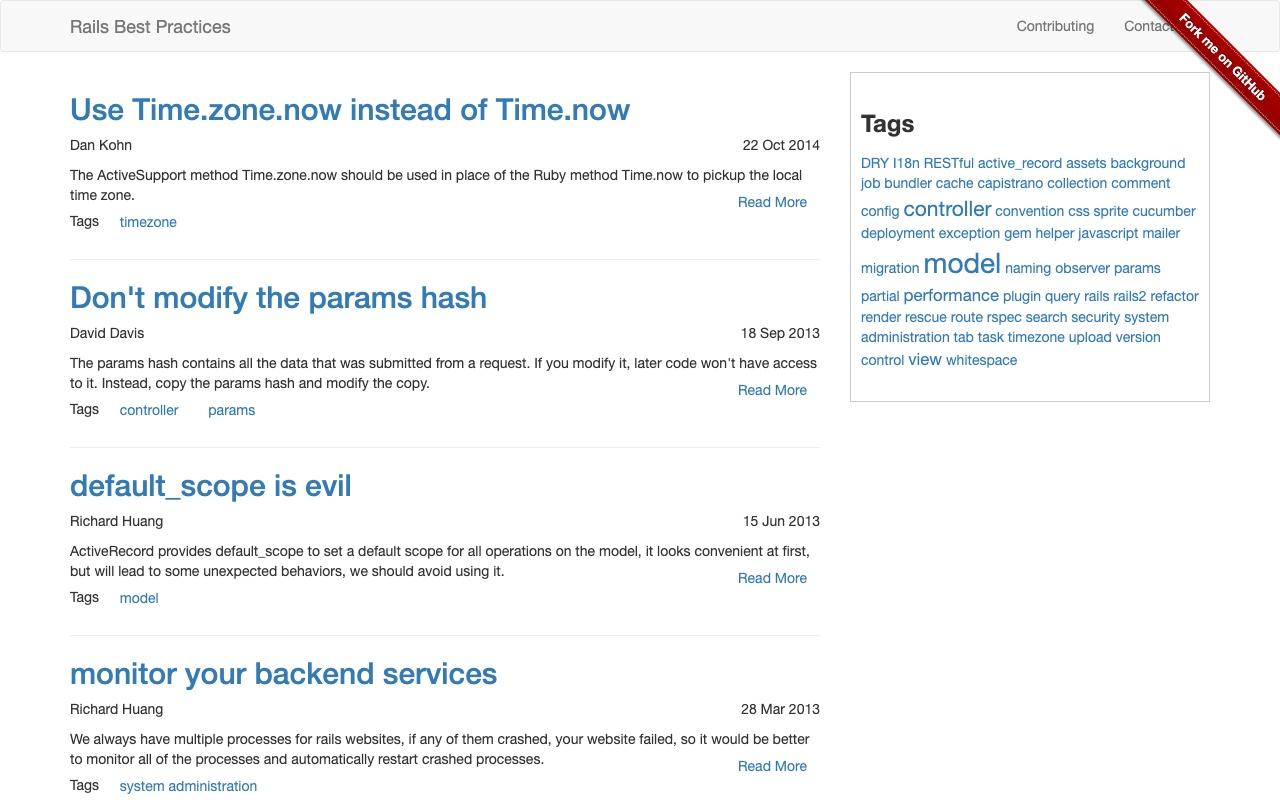Click the cache tag in Tags cloud
The height and width of the screenshot is (800, 1280).
pyautogui.click(x=954, y=183)
